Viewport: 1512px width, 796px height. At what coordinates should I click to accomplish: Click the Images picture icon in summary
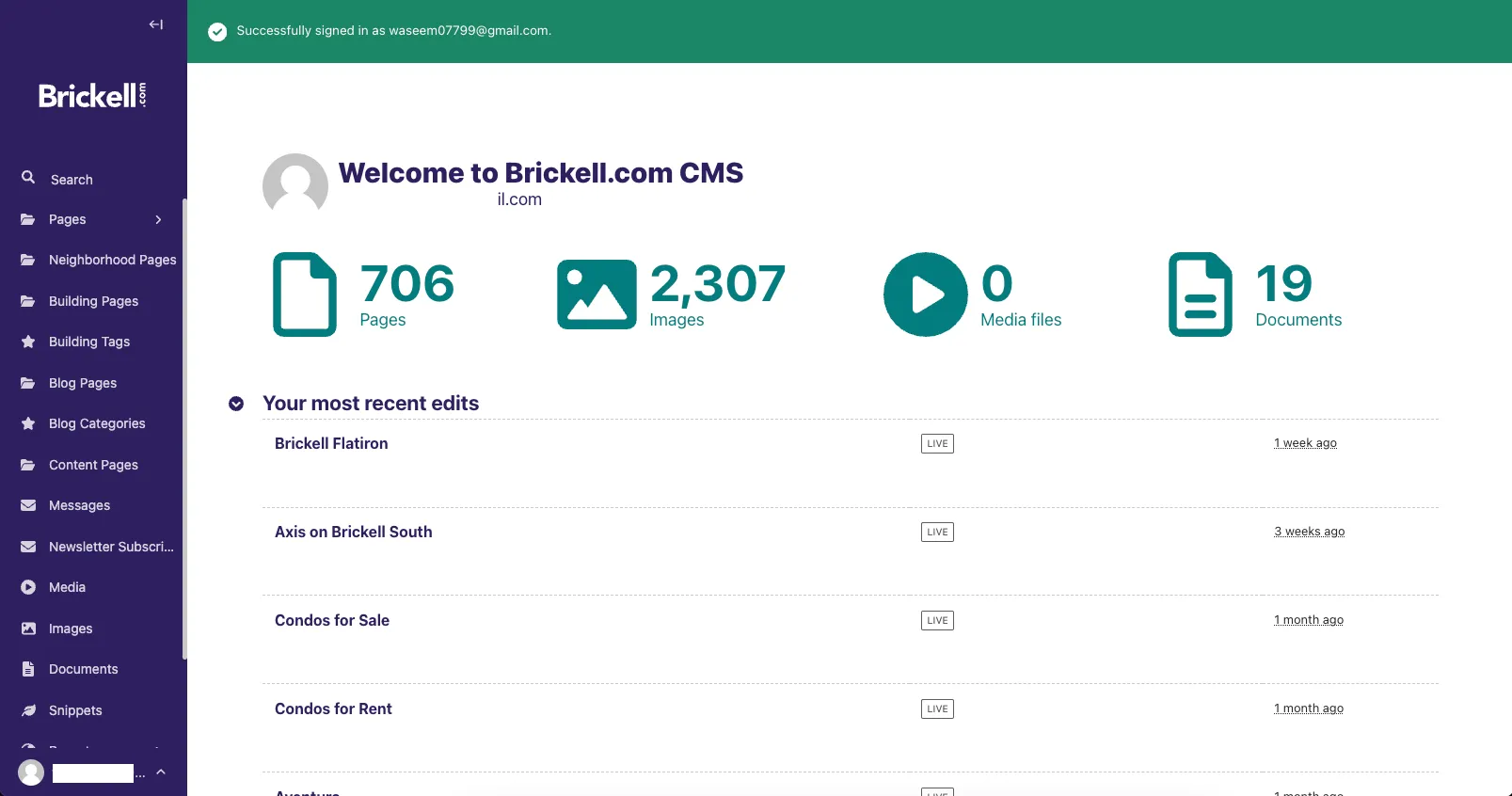597,295
